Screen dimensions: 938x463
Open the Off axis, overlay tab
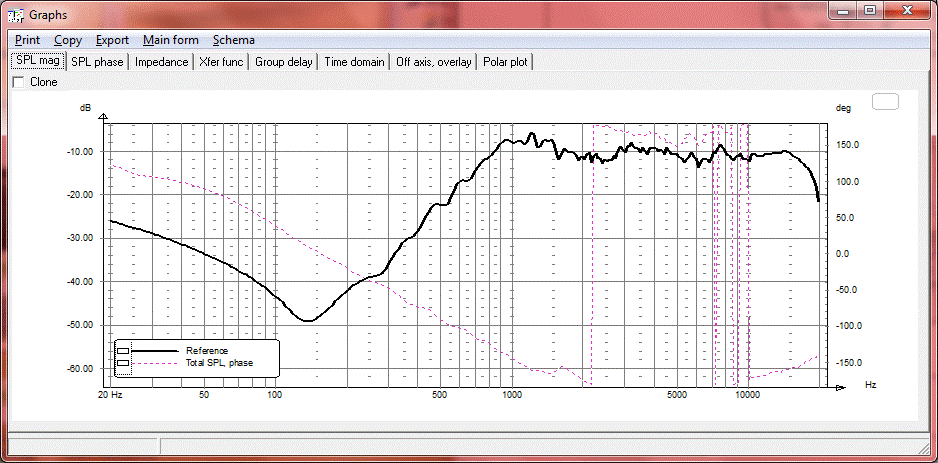434,62
